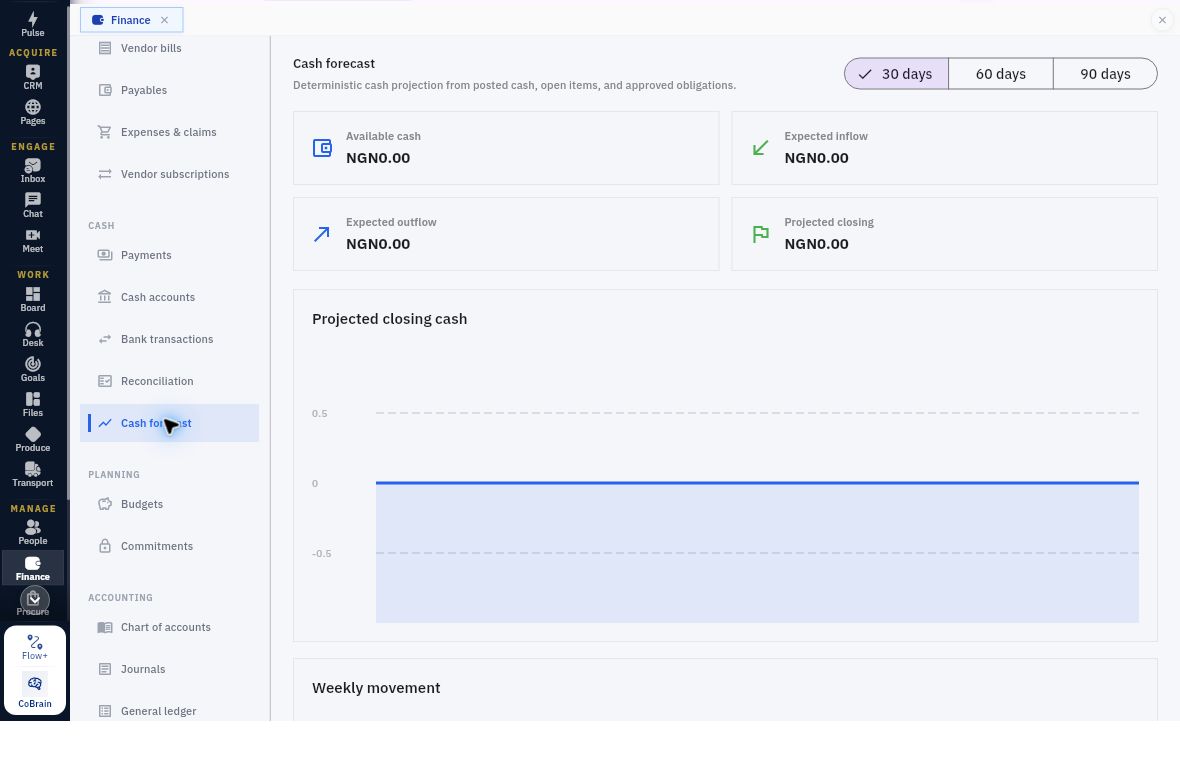Viewport: 1180px width, 757px height.
Task: Open Expenses & claims
Action: coord(169,132)
